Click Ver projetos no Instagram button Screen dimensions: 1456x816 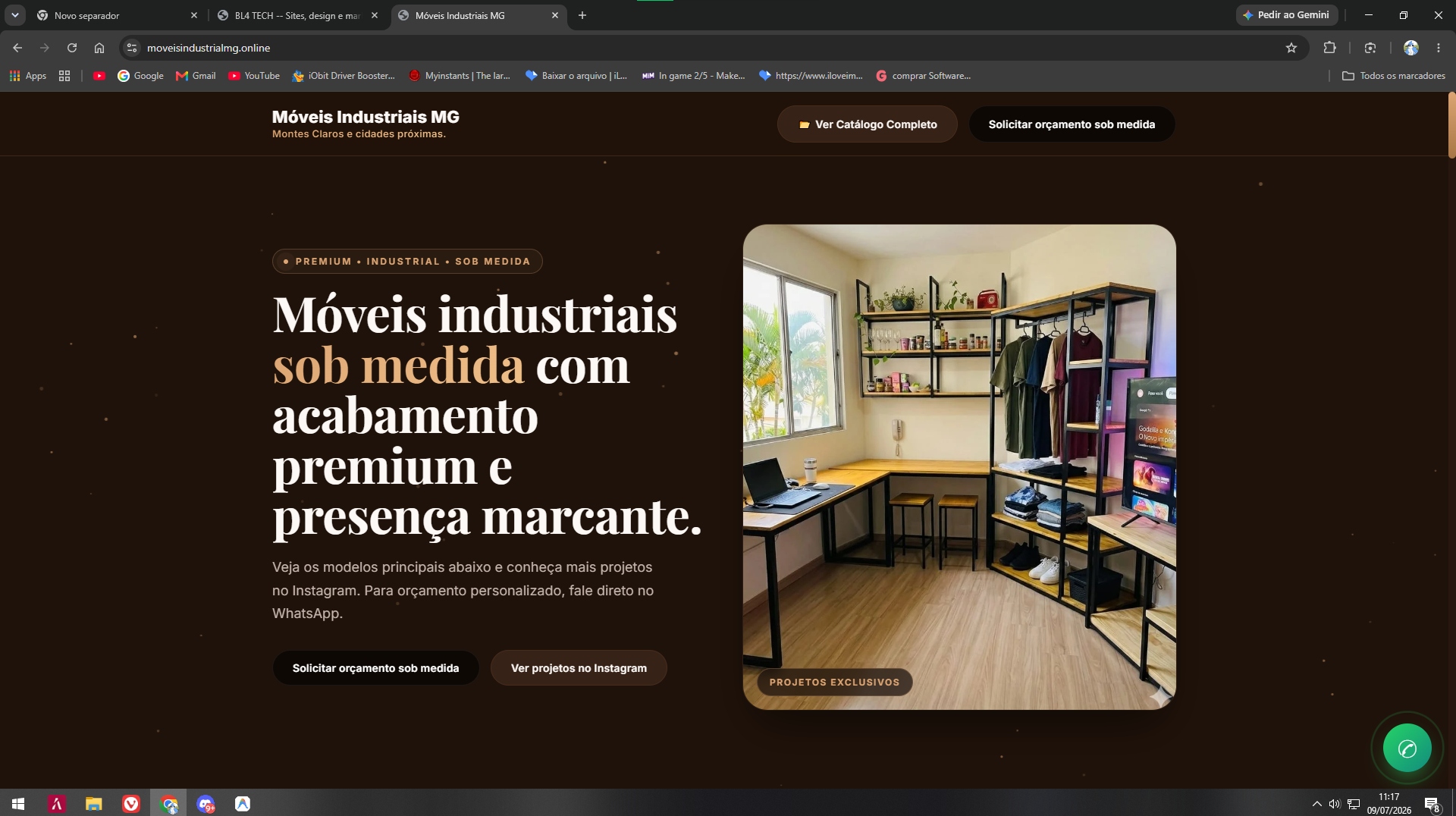pos(579,668)
